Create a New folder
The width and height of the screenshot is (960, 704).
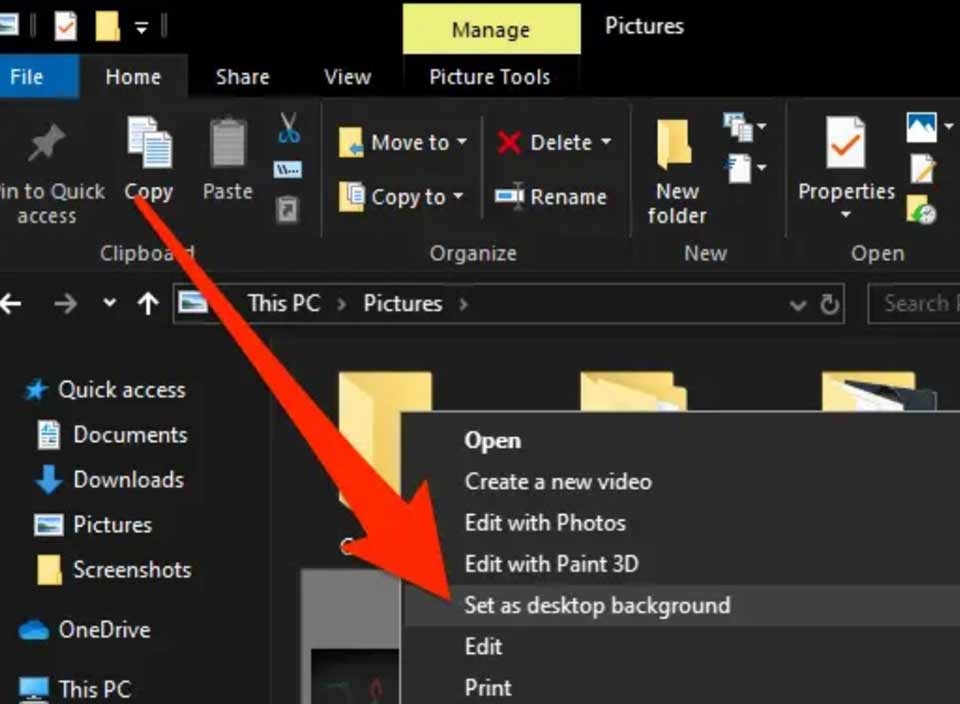pyautogui.click(x=677, y=172)
